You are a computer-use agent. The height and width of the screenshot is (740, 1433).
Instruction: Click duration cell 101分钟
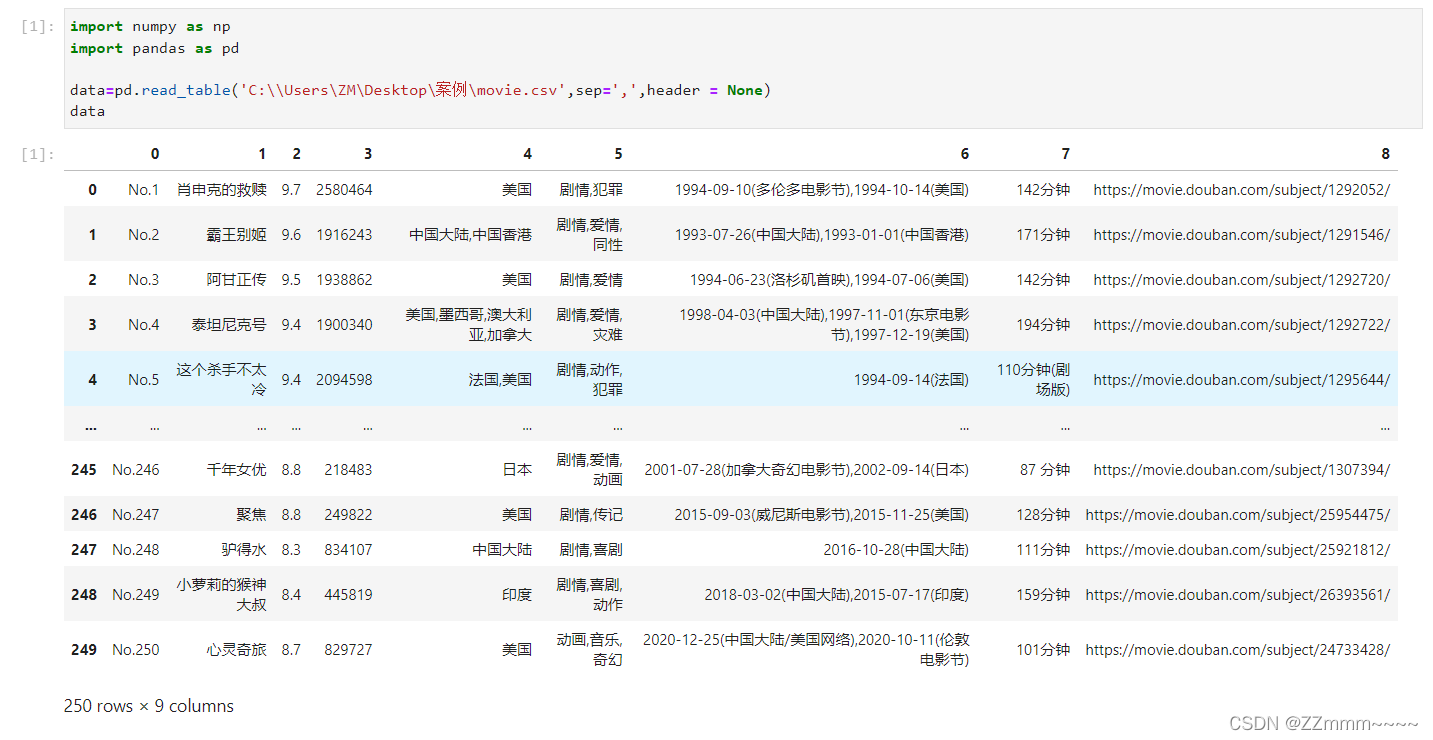(x=1043, y=649)
